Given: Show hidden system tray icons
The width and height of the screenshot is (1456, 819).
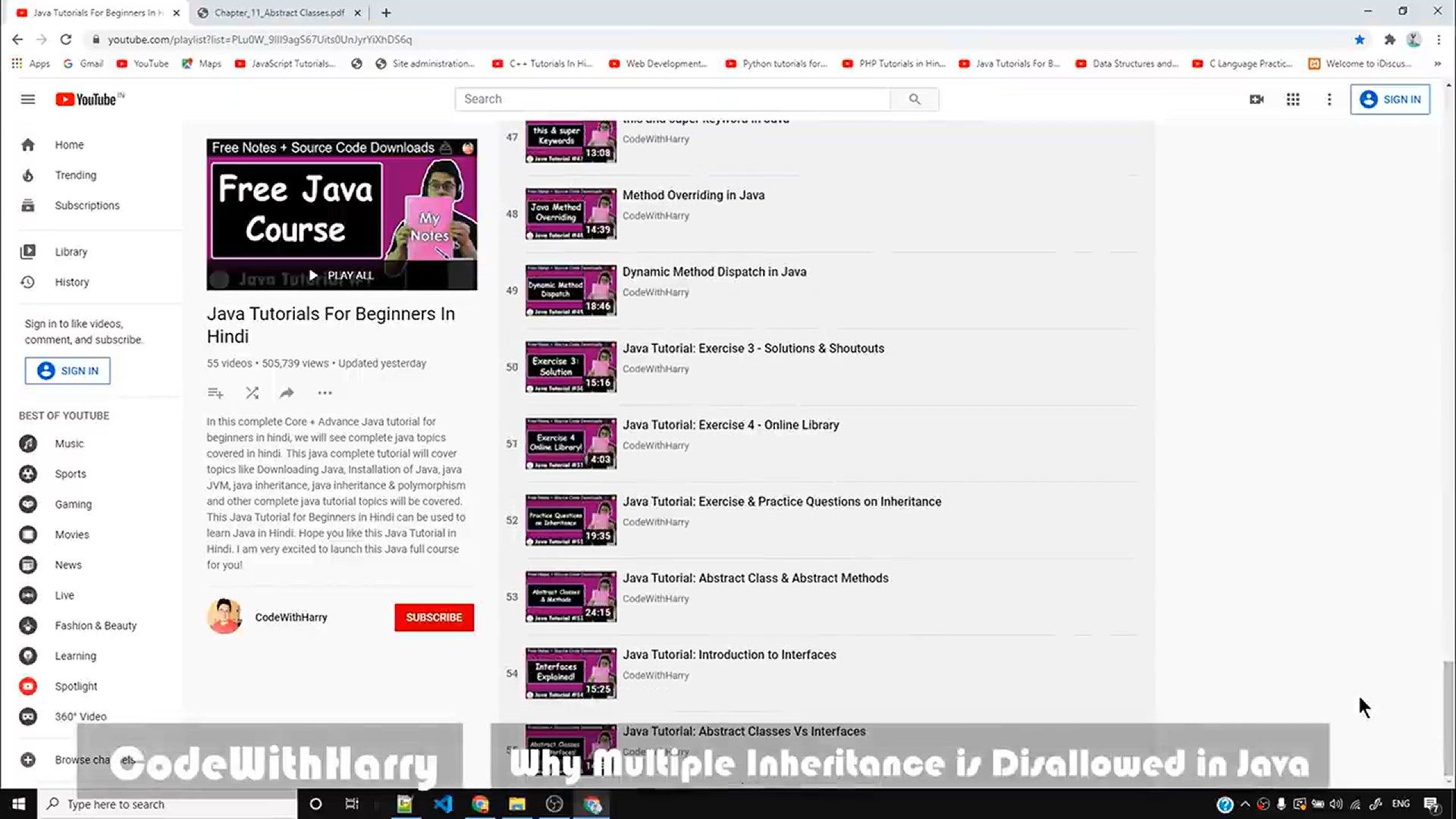Looking at the screenshot, I should pyautogui.click(x=1245, y=804).
